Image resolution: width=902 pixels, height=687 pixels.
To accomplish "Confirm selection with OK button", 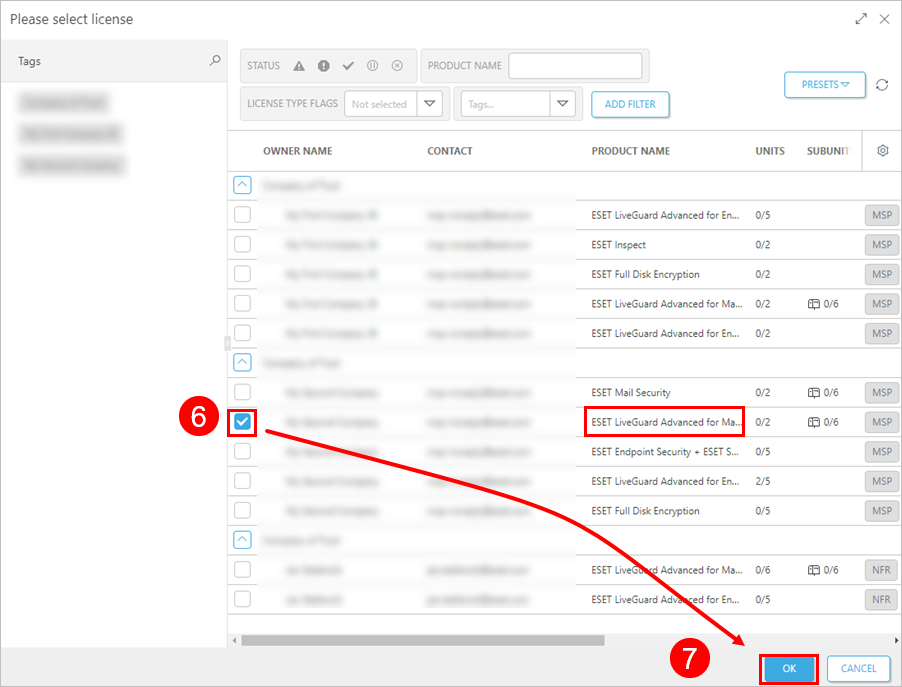I will click(789, 669).
